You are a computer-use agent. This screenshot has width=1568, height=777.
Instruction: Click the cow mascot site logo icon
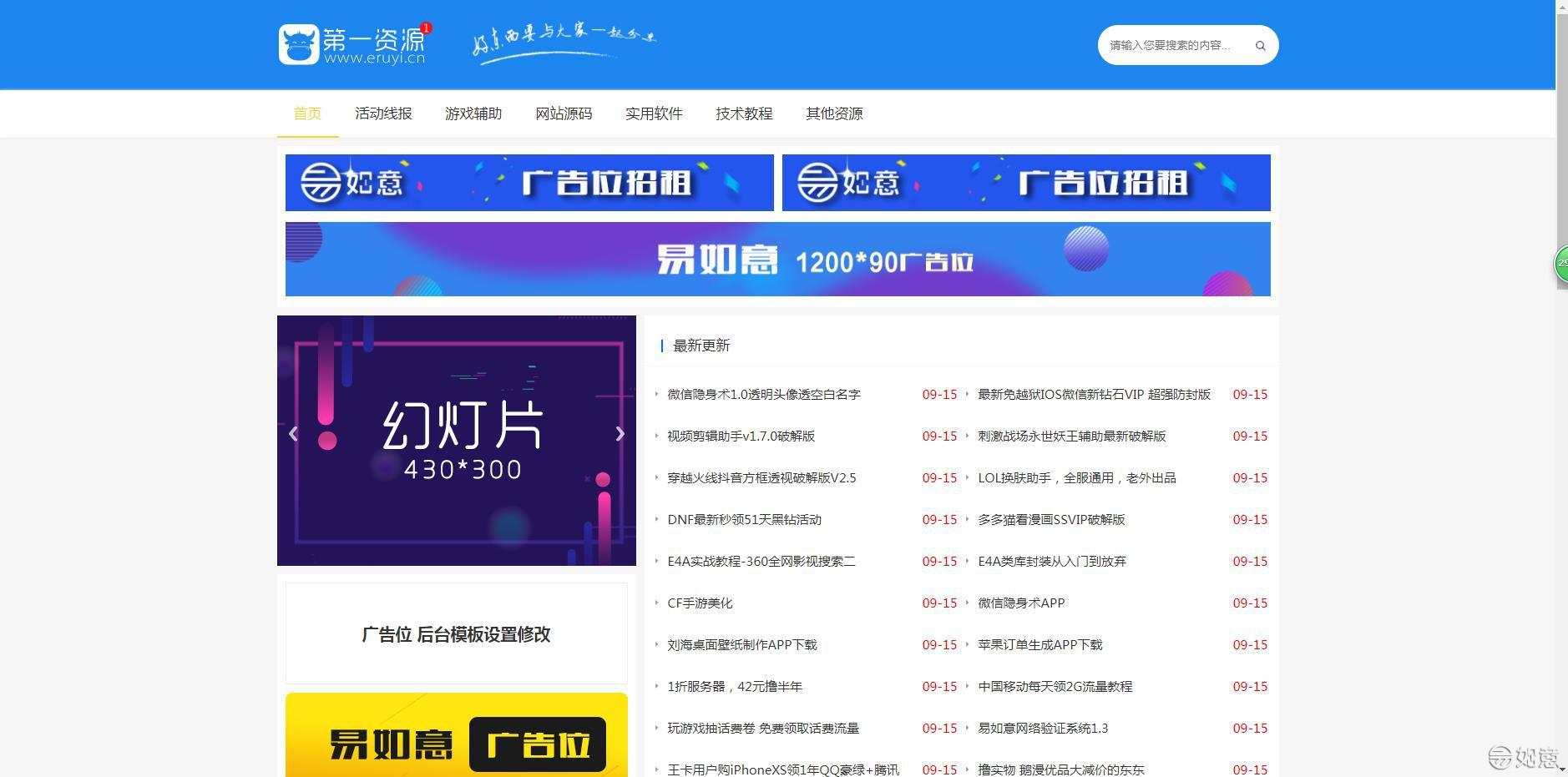(300, 43)
